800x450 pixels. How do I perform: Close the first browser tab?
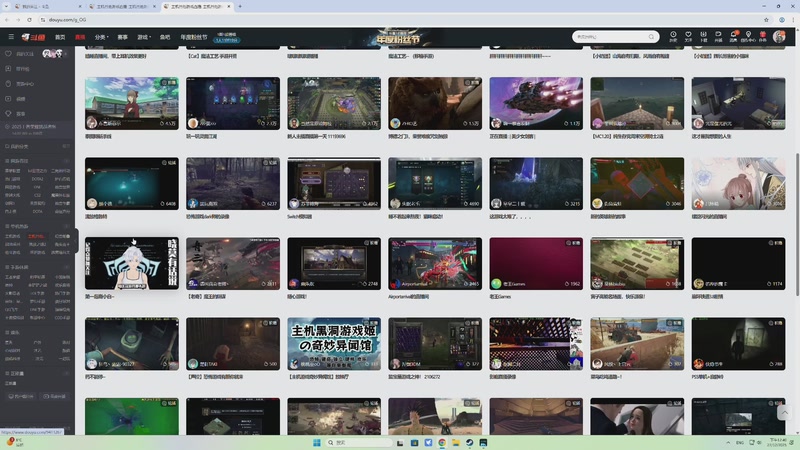coord(80,6)
